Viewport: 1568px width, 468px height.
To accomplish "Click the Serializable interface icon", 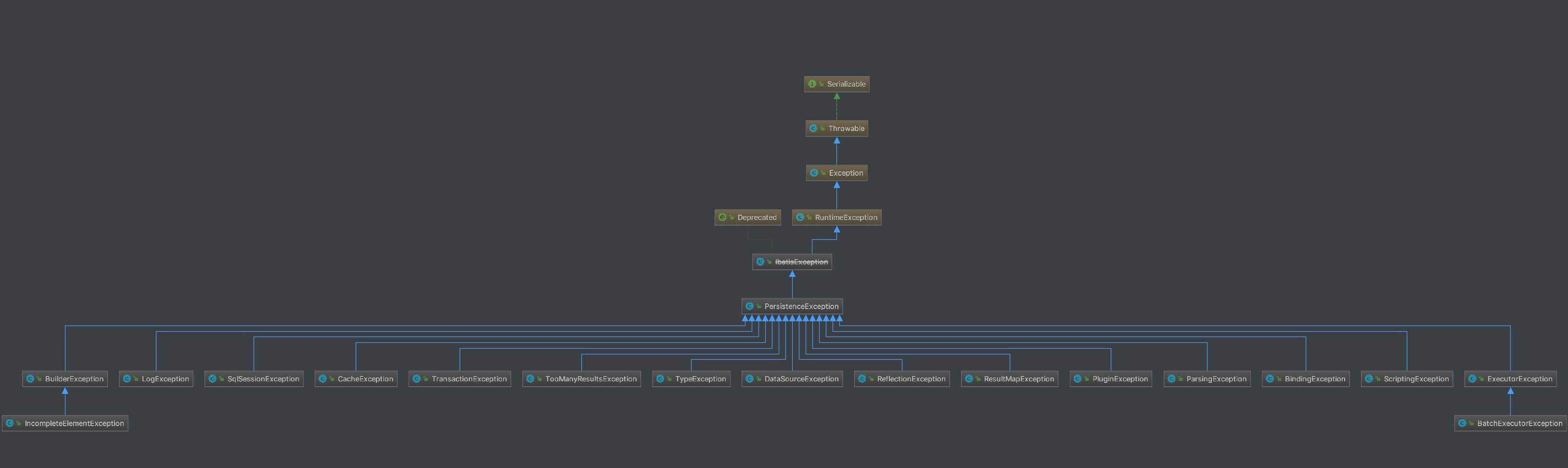I will (x=812, y=84).
